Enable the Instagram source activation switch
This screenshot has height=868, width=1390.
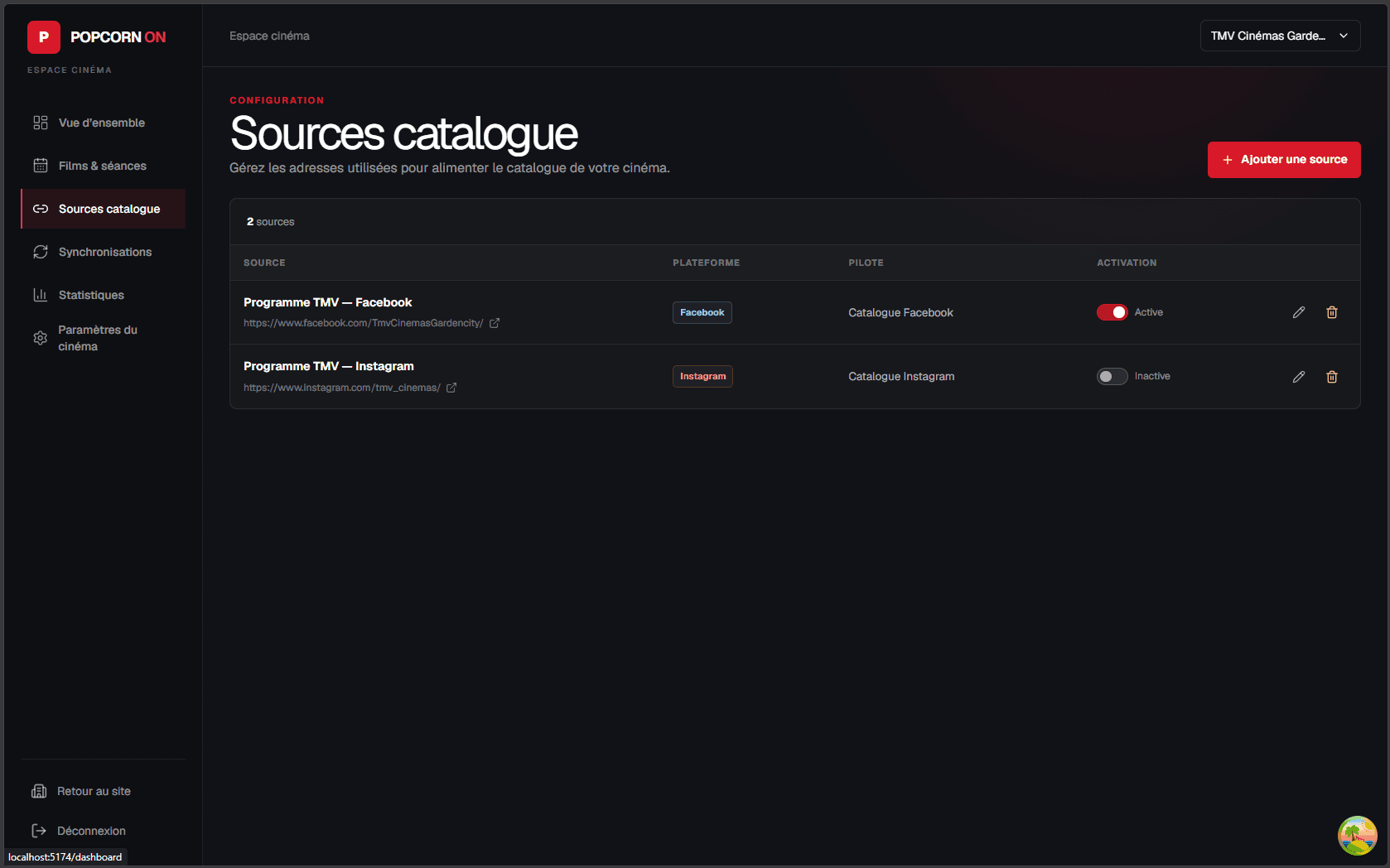click(x=1112, y=376)
